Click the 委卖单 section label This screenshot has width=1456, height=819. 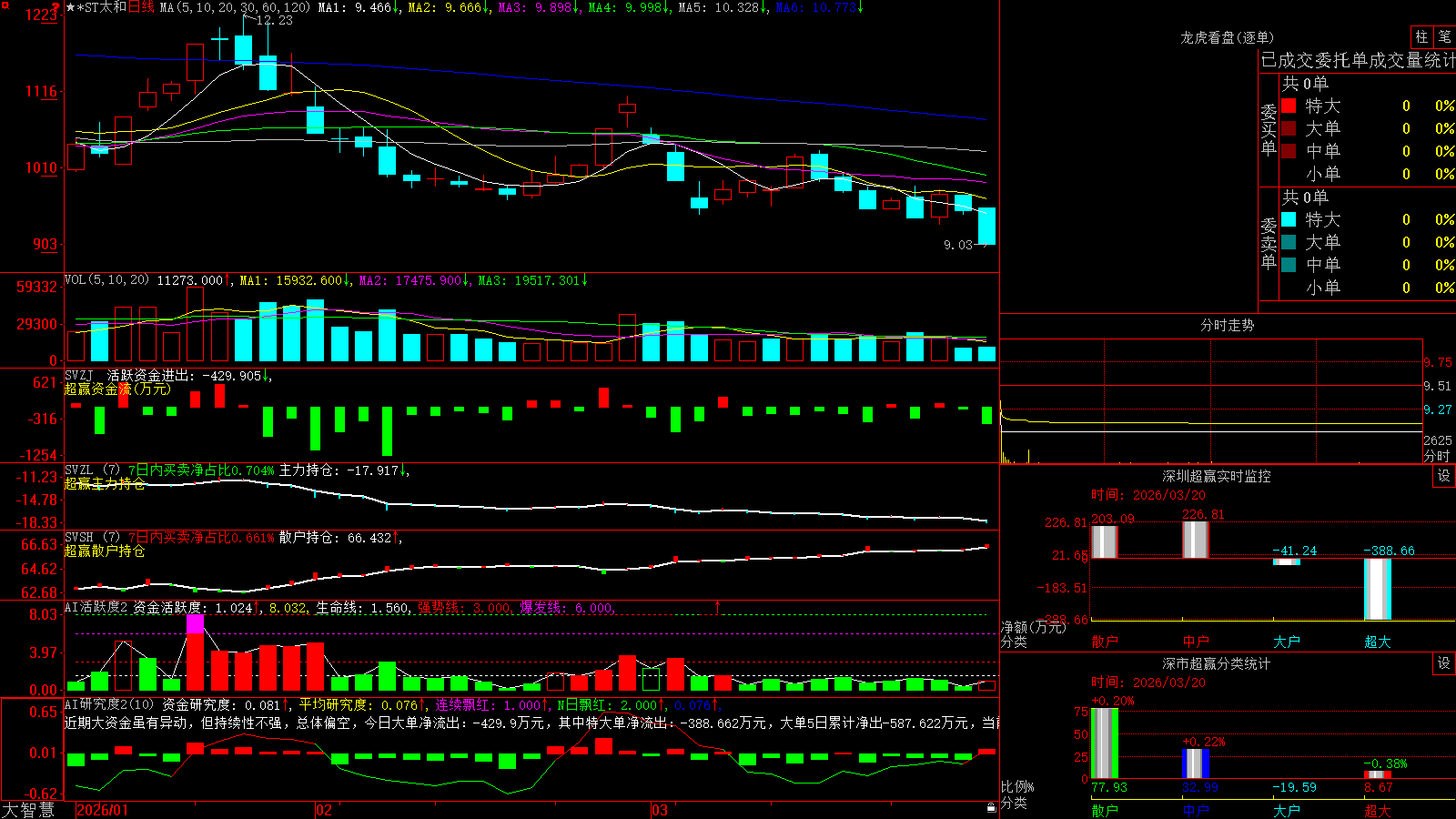(1269, 243)
